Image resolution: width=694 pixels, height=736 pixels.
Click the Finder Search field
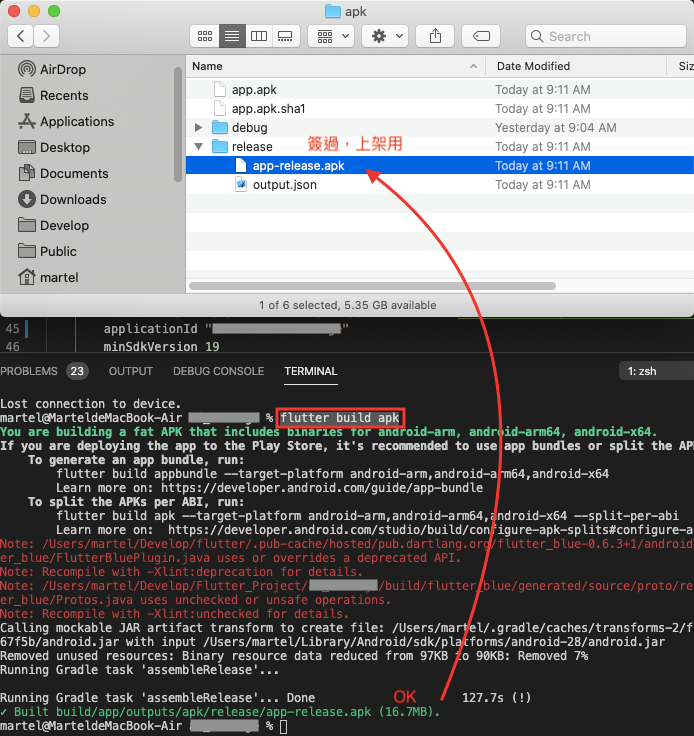(606, 36)
